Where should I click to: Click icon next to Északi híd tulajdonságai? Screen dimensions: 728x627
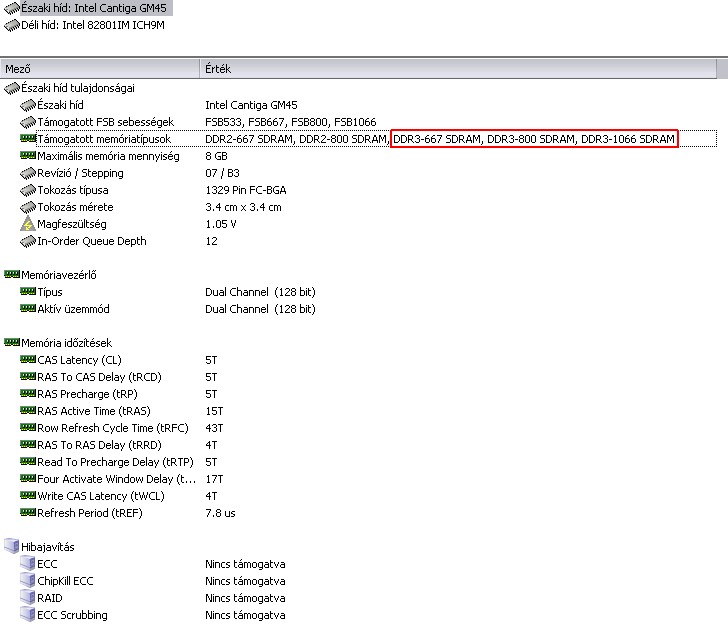point(12,88)
